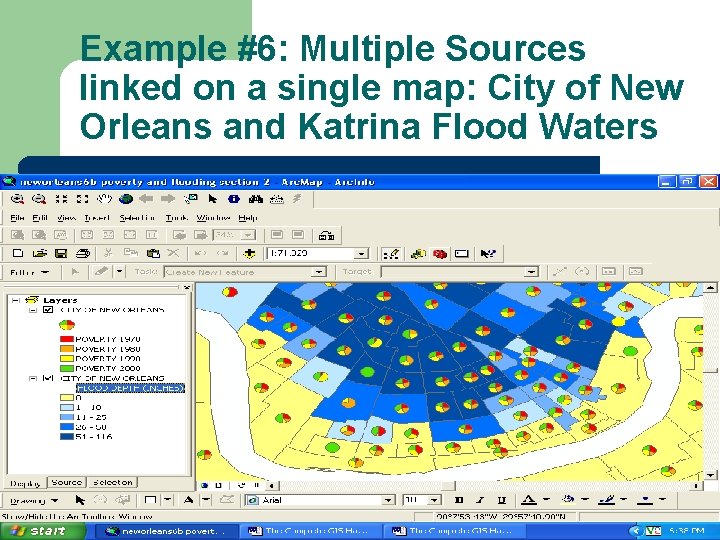
Task: Open the Find binoculars tool
Action: coord(255,199)
